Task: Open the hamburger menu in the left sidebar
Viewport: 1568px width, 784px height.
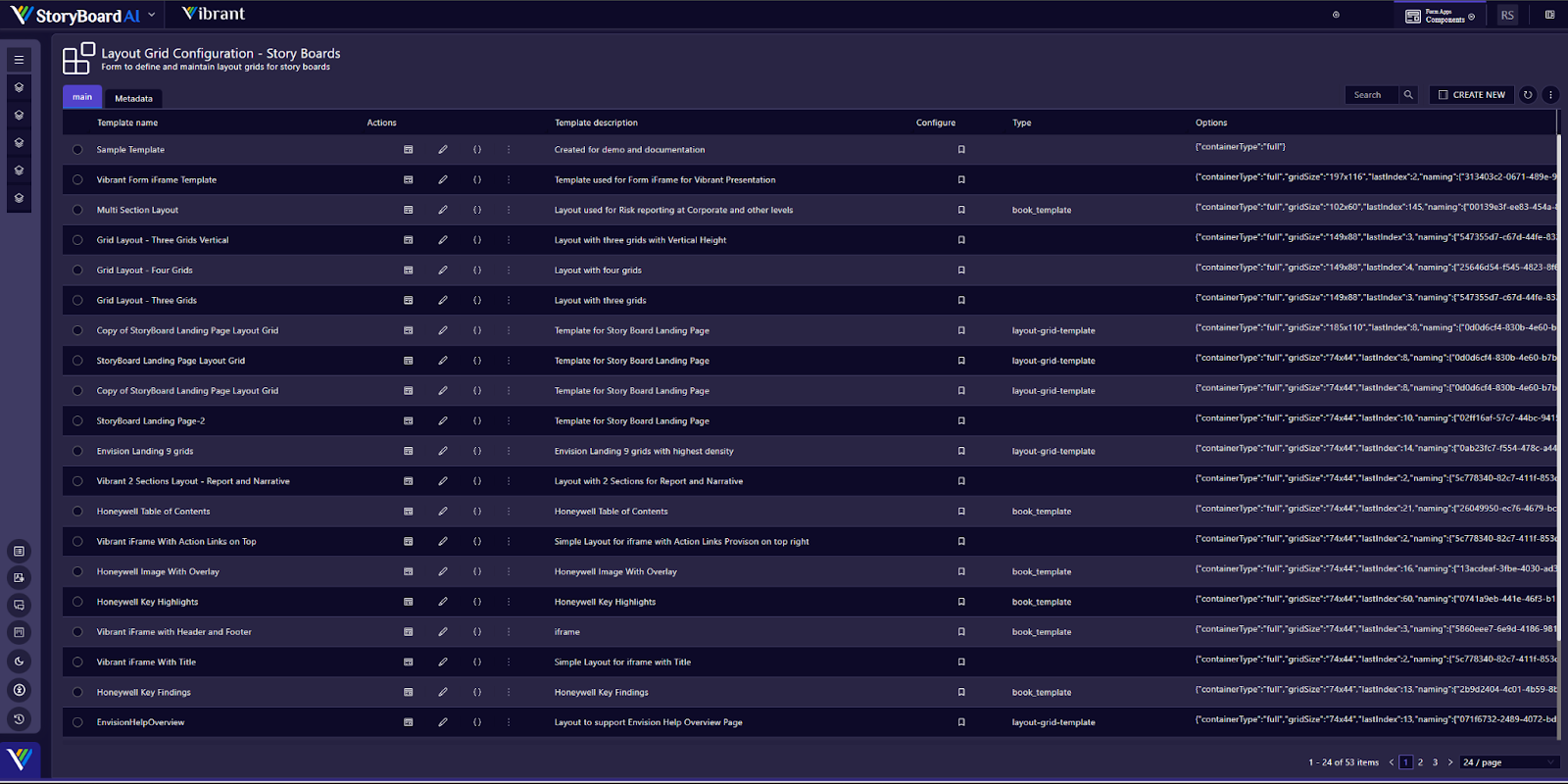Action: tap(19, 60)
